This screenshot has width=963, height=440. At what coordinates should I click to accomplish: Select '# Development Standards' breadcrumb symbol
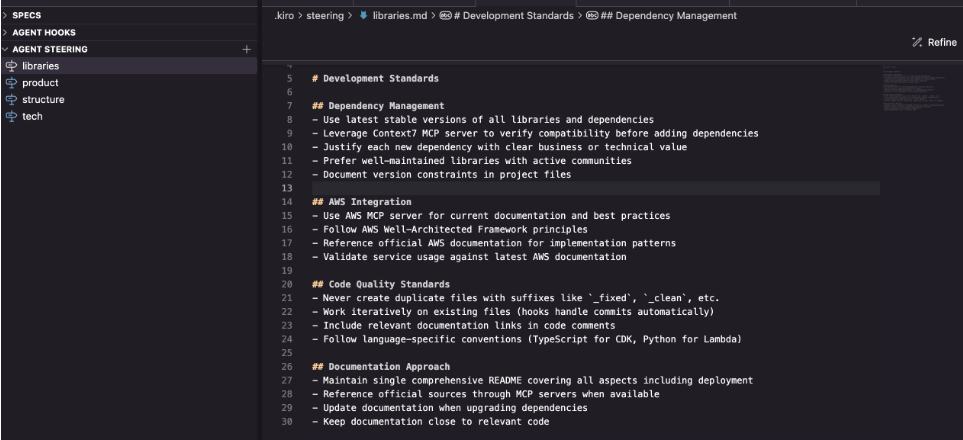(x=513, y=15)
